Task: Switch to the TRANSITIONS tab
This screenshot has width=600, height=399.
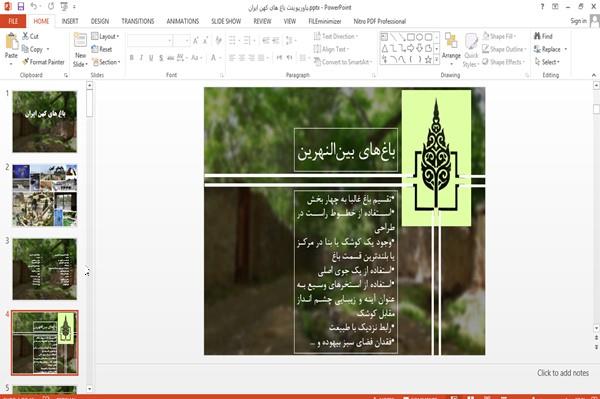Action: coord(138,21)
